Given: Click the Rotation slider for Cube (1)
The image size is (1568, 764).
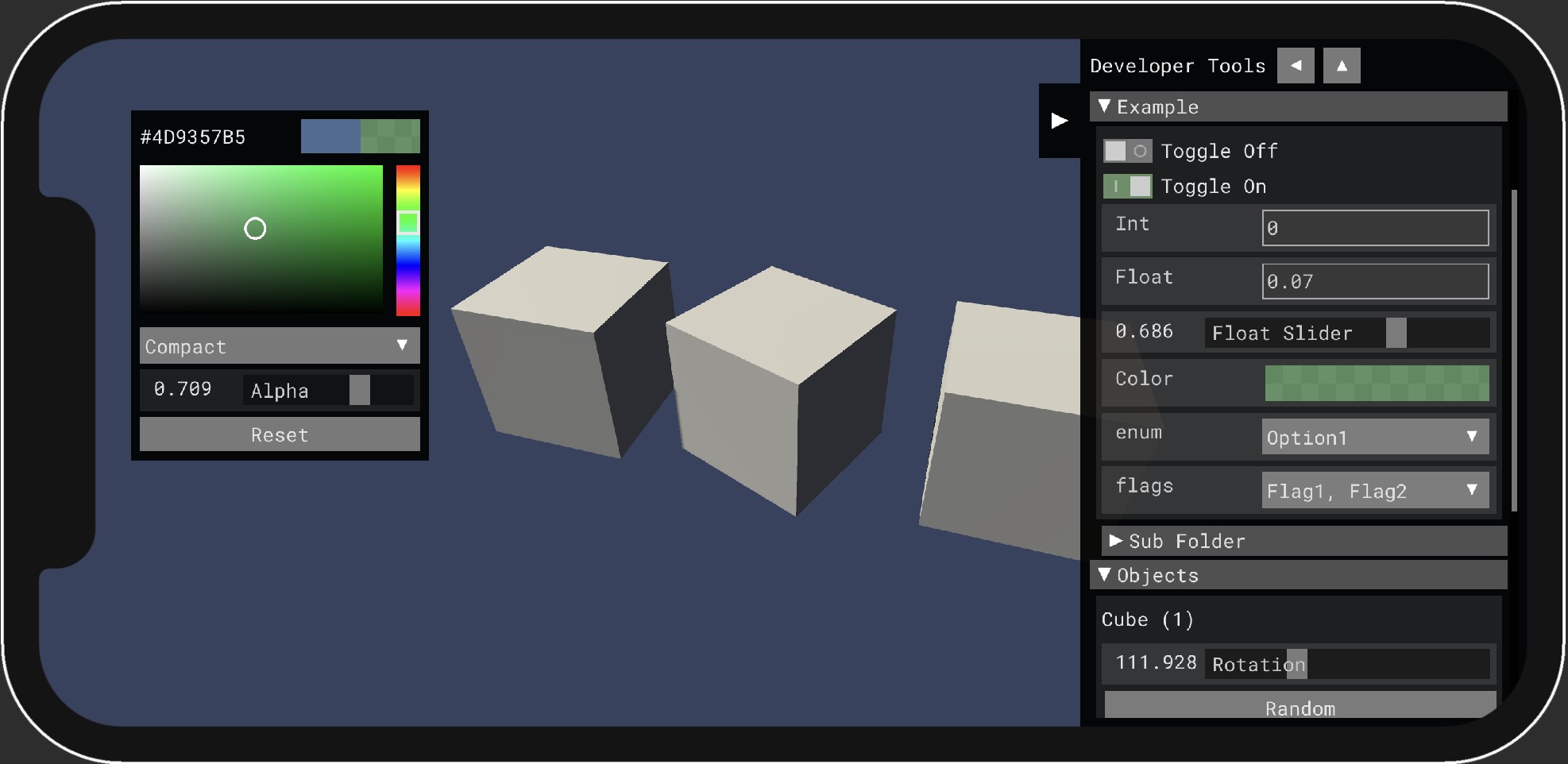Looking at the screenshot, I should click(1346, 664).
